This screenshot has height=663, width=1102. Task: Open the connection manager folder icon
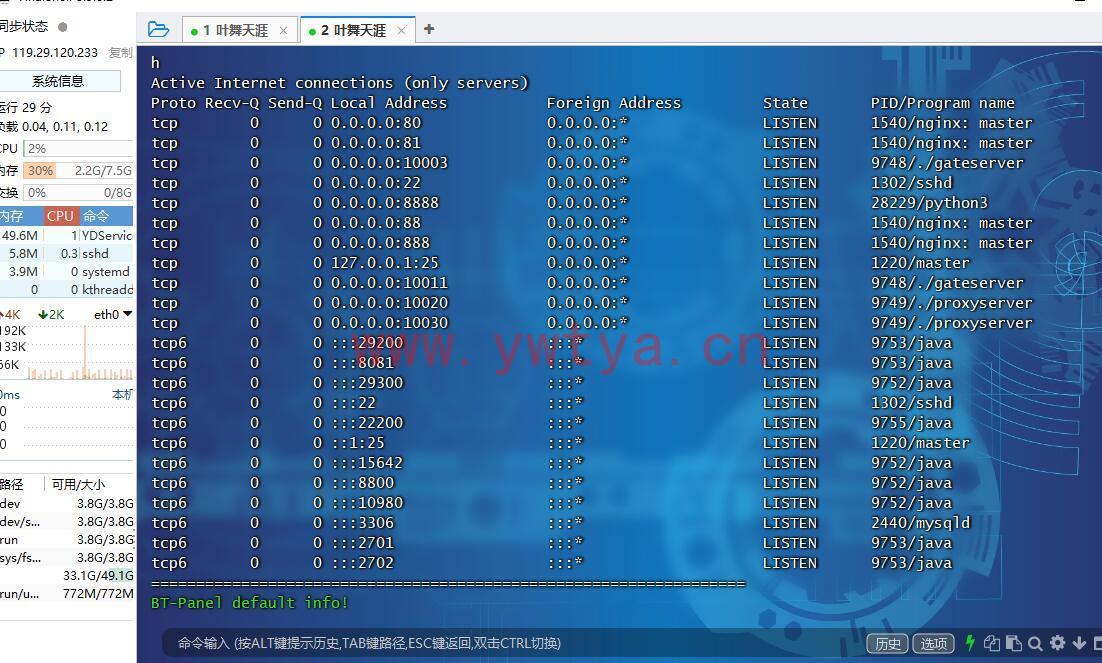coord(158,30)
